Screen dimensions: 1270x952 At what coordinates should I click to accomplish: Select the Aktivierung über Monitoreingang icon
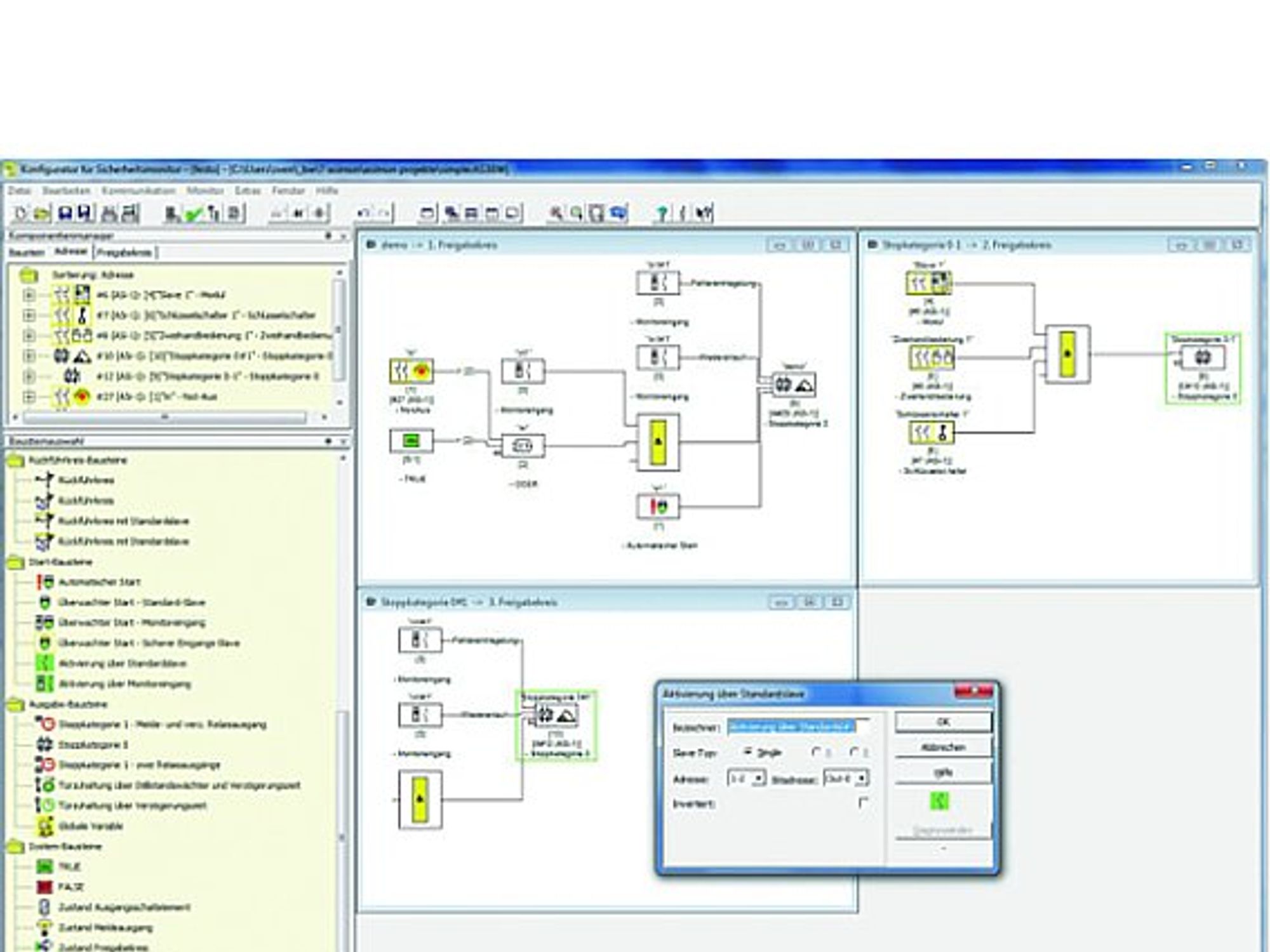pos(44,684)
